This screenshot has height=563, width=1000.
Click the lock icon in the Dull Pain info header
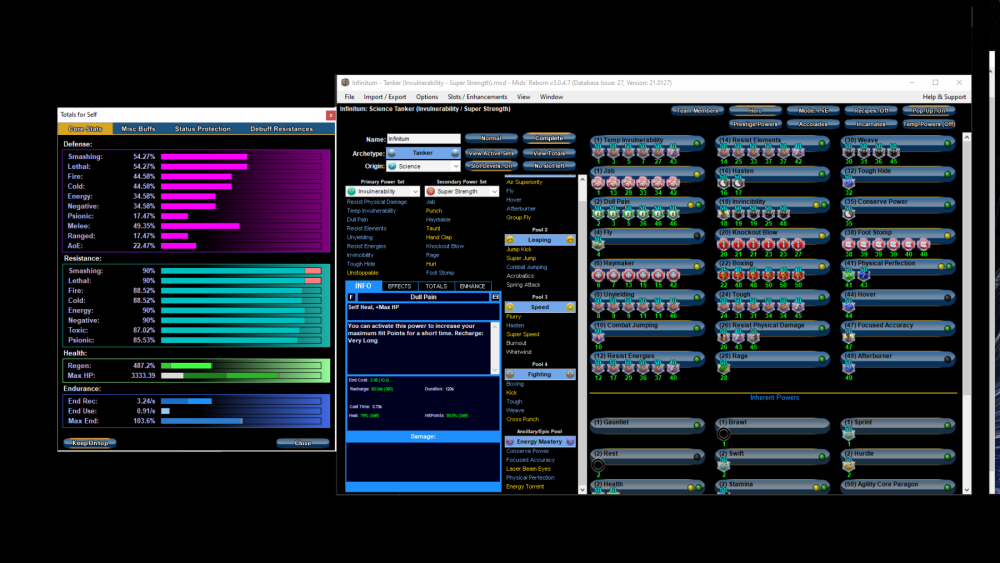[x=496, y=297]
